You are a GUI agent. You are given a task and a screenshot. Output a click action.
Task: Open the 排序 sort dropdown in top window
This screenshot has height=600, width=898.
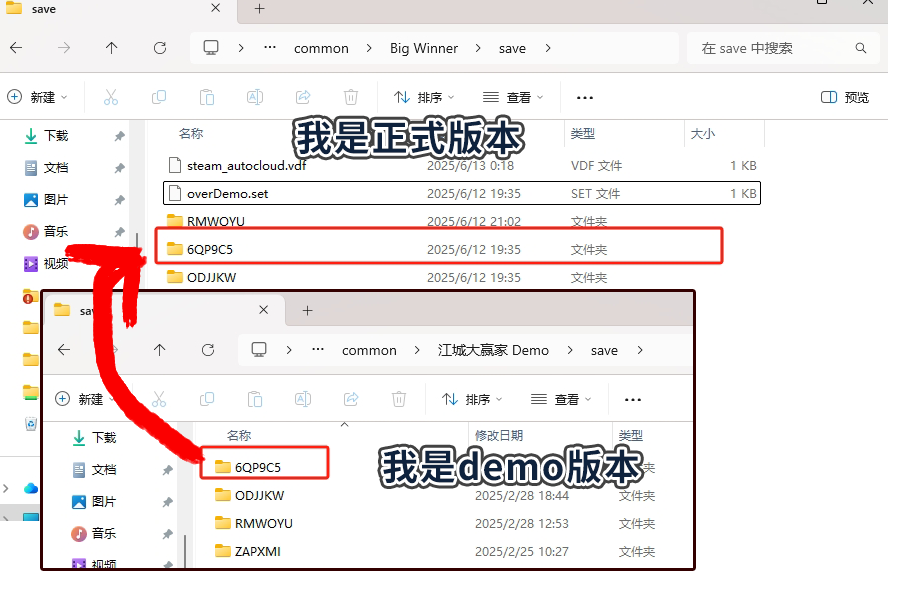(424, 97)
